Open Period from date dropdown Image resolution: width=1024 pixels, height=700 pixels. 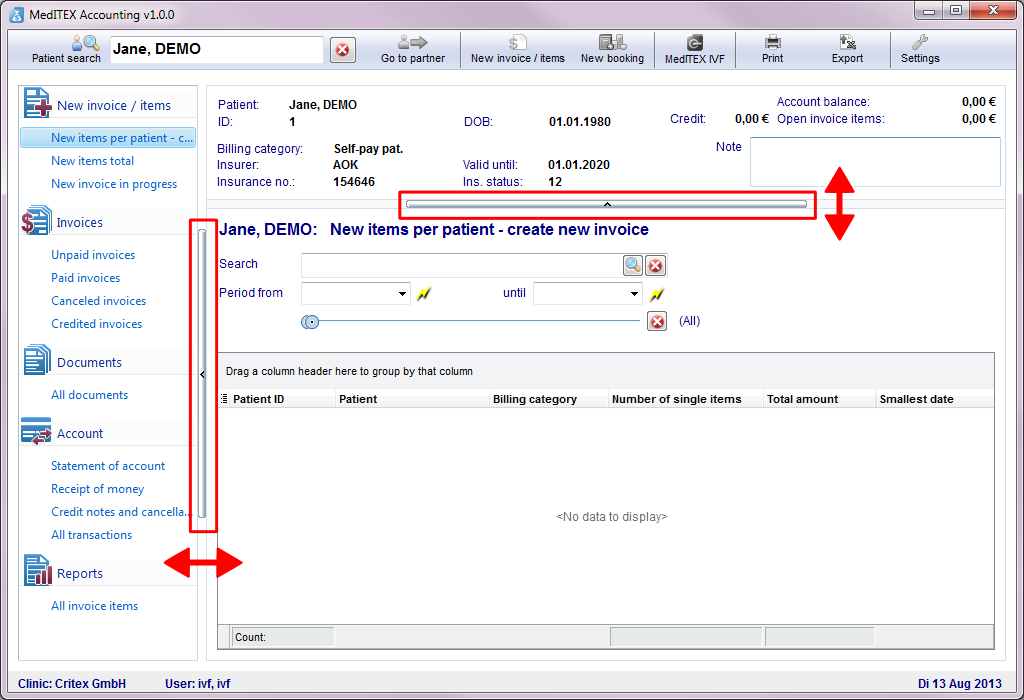coord(402,294)
